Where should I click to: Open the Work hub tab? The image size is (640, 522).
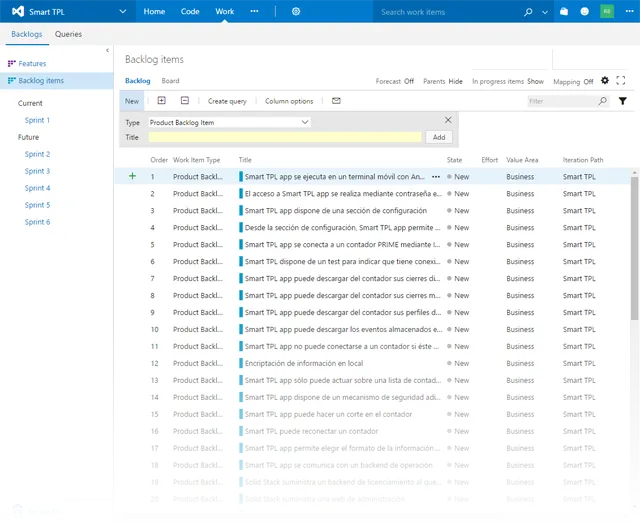[225, 11]
